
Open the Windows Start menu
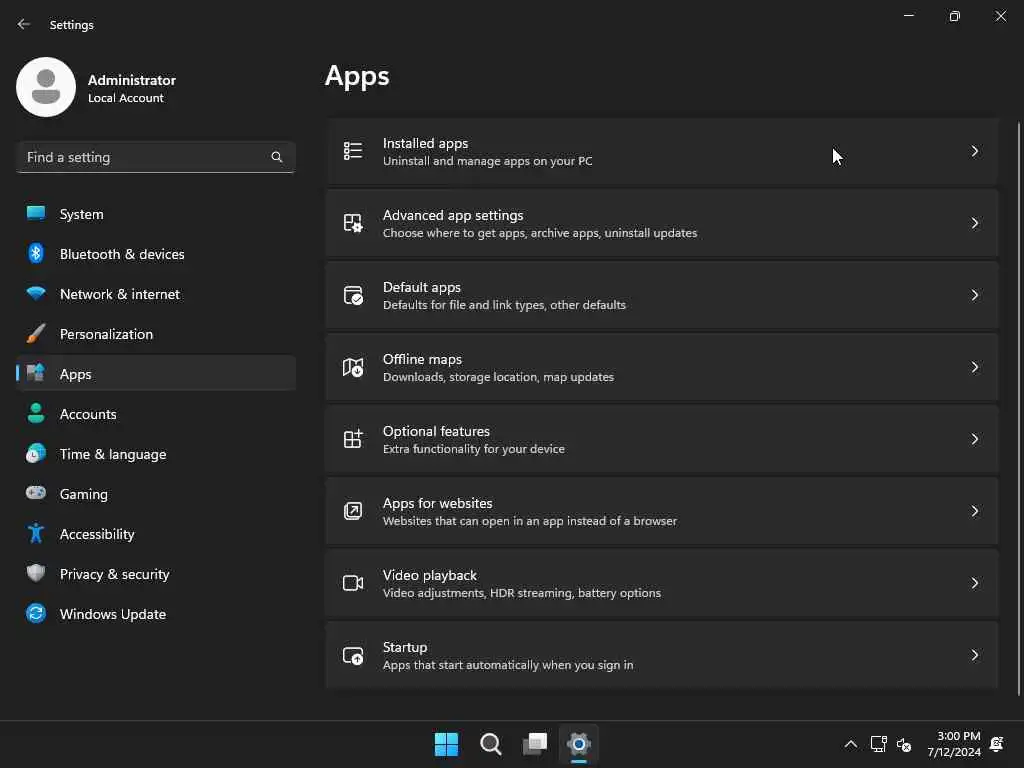pos(446,744)
